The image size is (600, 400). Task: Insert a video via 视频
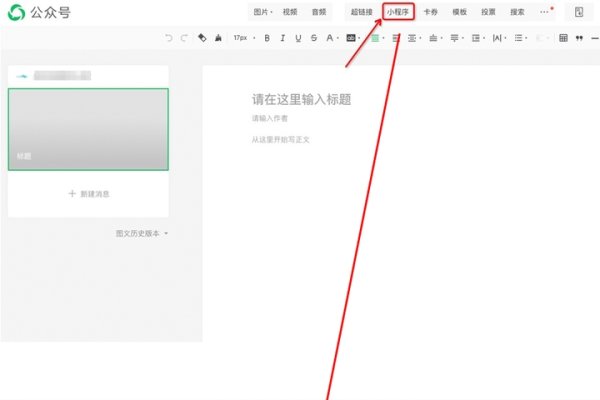click(x=290, y=12)
